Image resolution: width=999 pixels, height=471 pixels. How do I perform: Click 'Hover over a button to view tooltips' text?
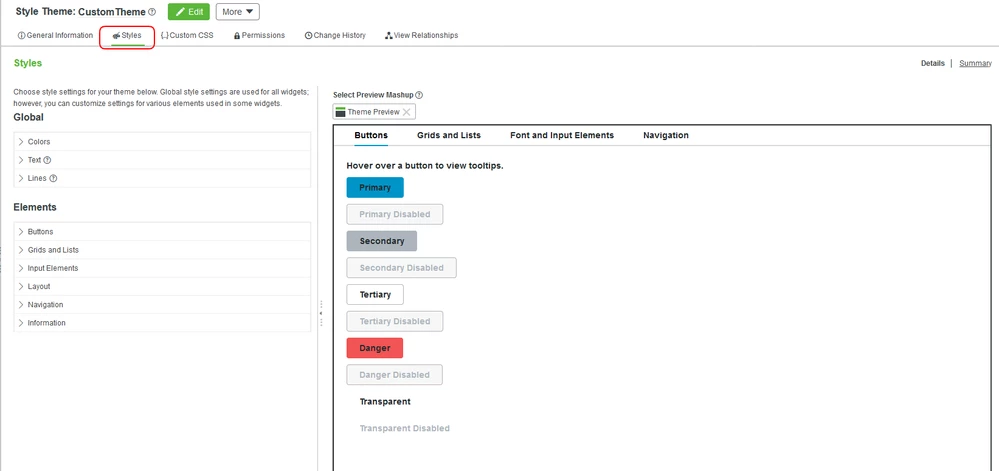click(425, 166)
